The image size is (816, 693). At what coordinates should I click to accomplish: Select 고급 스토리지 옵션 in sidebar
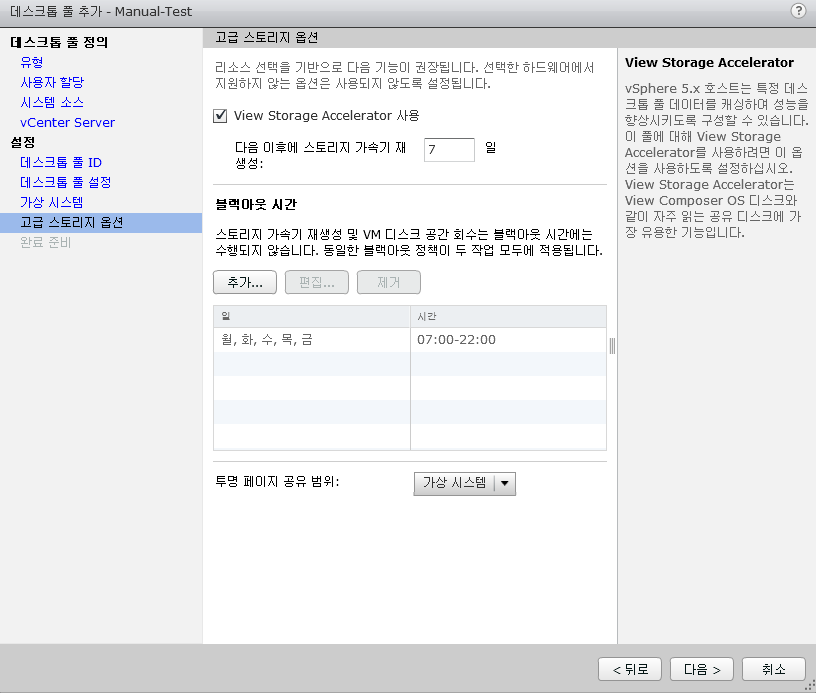(101, 223)
